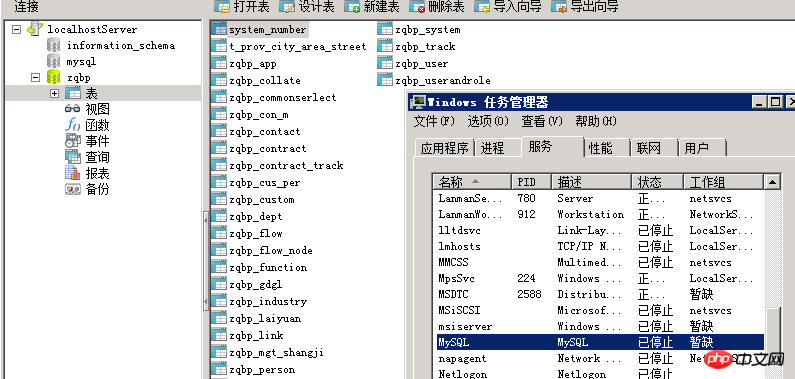This screenshot has height=379, width=795.
Task: Select the information_schema database icon
Action: [53, 45]
